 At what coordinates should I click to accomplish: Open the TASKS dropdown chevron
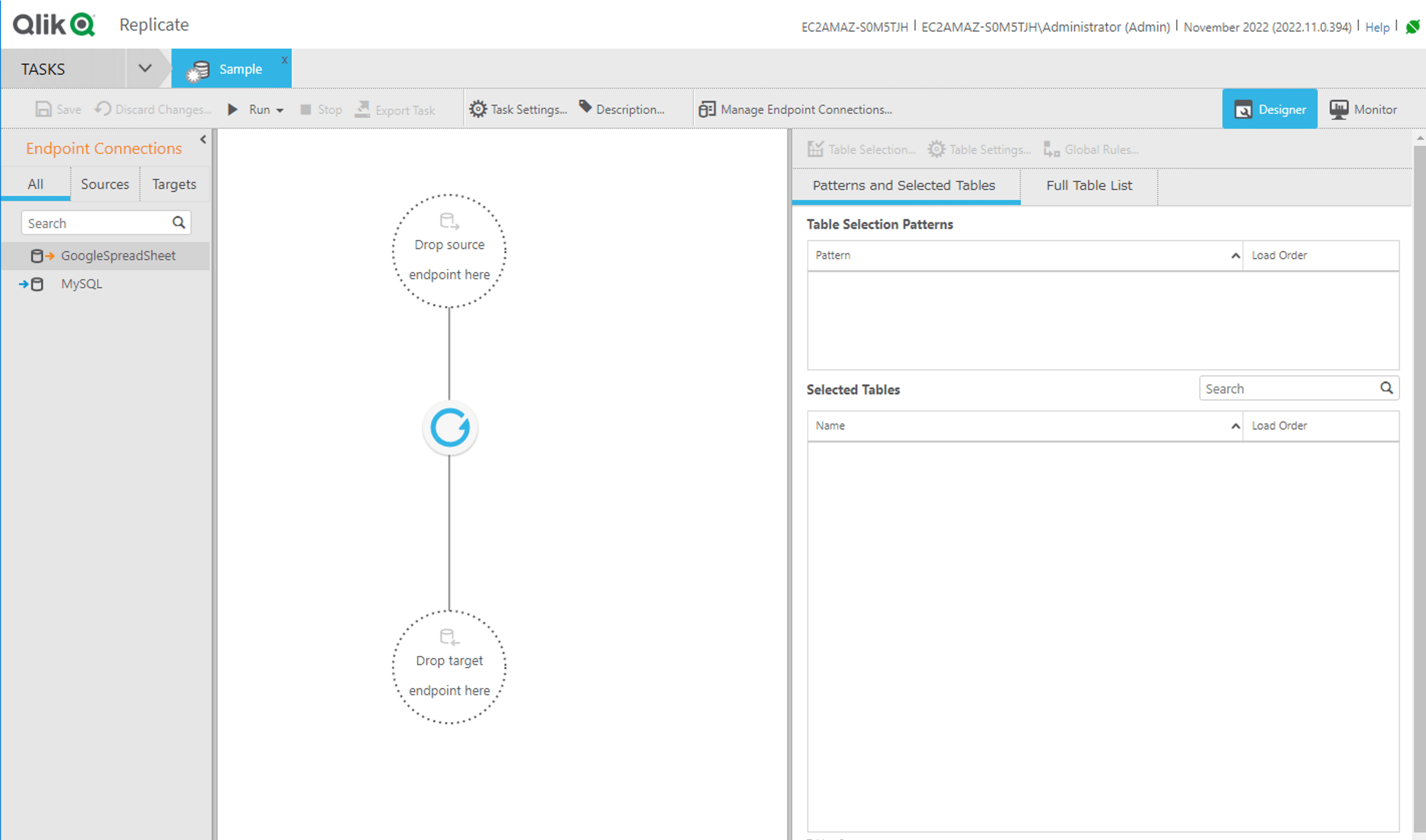pyautogui.click(x=145, y=69)
